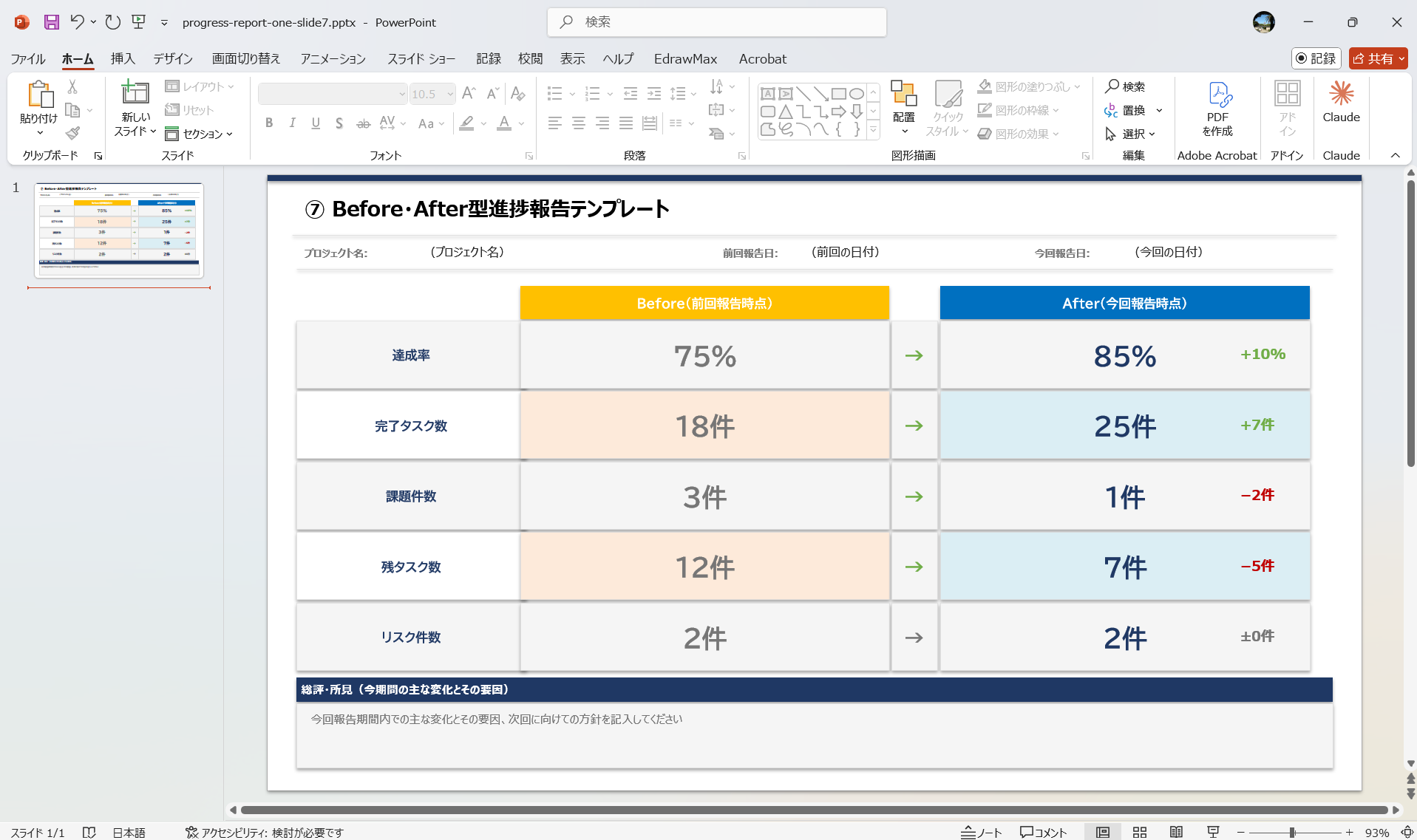The width and height of the screenshot is (1417, 840).
Task: Click the Redo icon
Action: [x=112, y=22]
